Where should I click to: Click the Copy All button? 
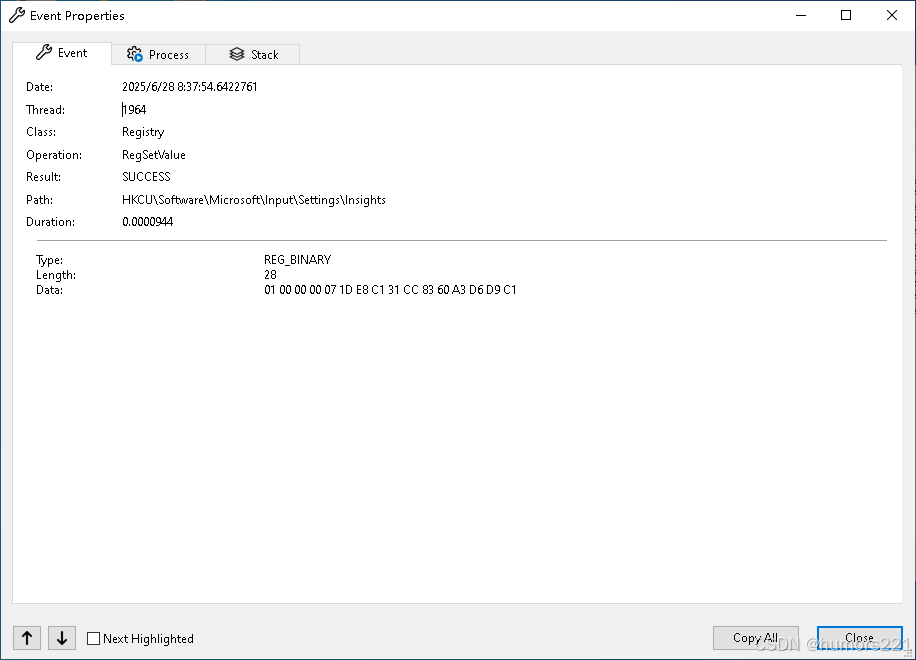click(x=755, y=637)
